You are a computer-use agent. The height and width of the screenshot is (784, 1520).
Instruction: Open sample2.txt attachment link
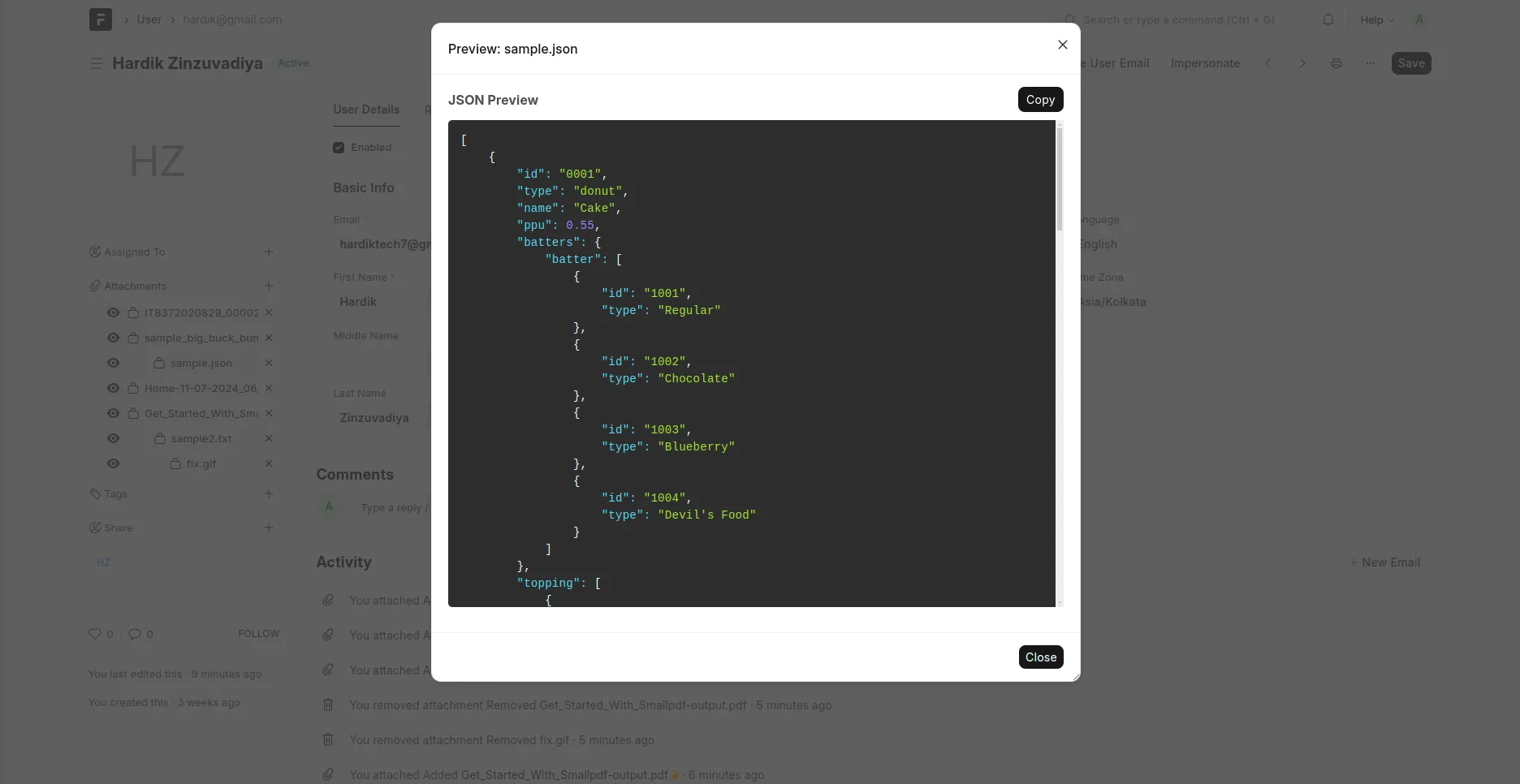(x=201, y=438)
